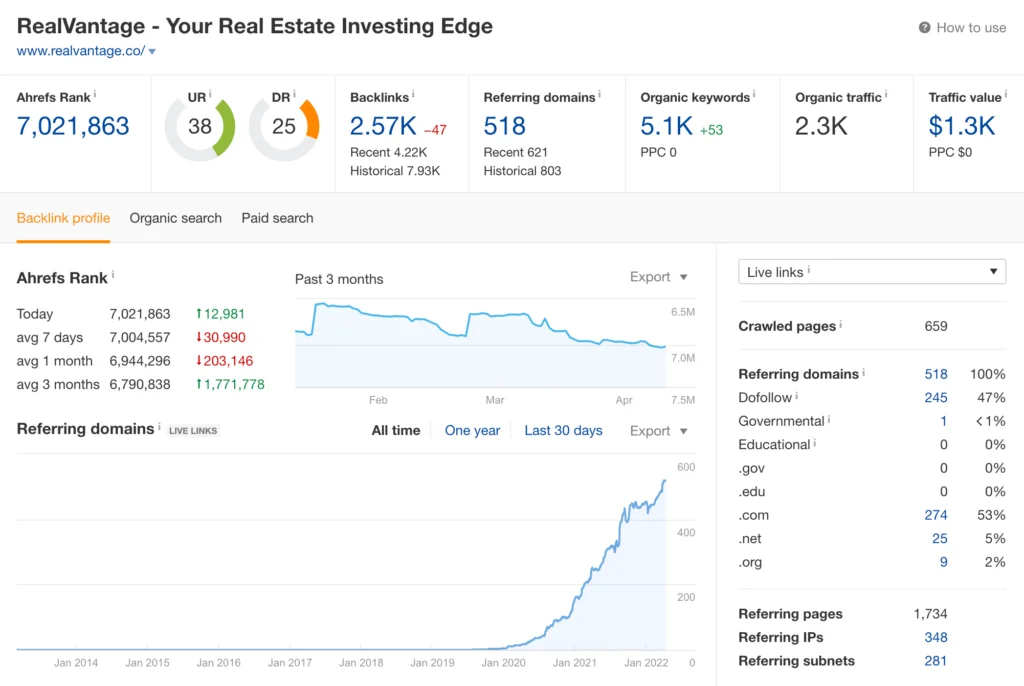Click info icon next to Backlinks heading
This screenshot has width=1024, height=686.
413,96
